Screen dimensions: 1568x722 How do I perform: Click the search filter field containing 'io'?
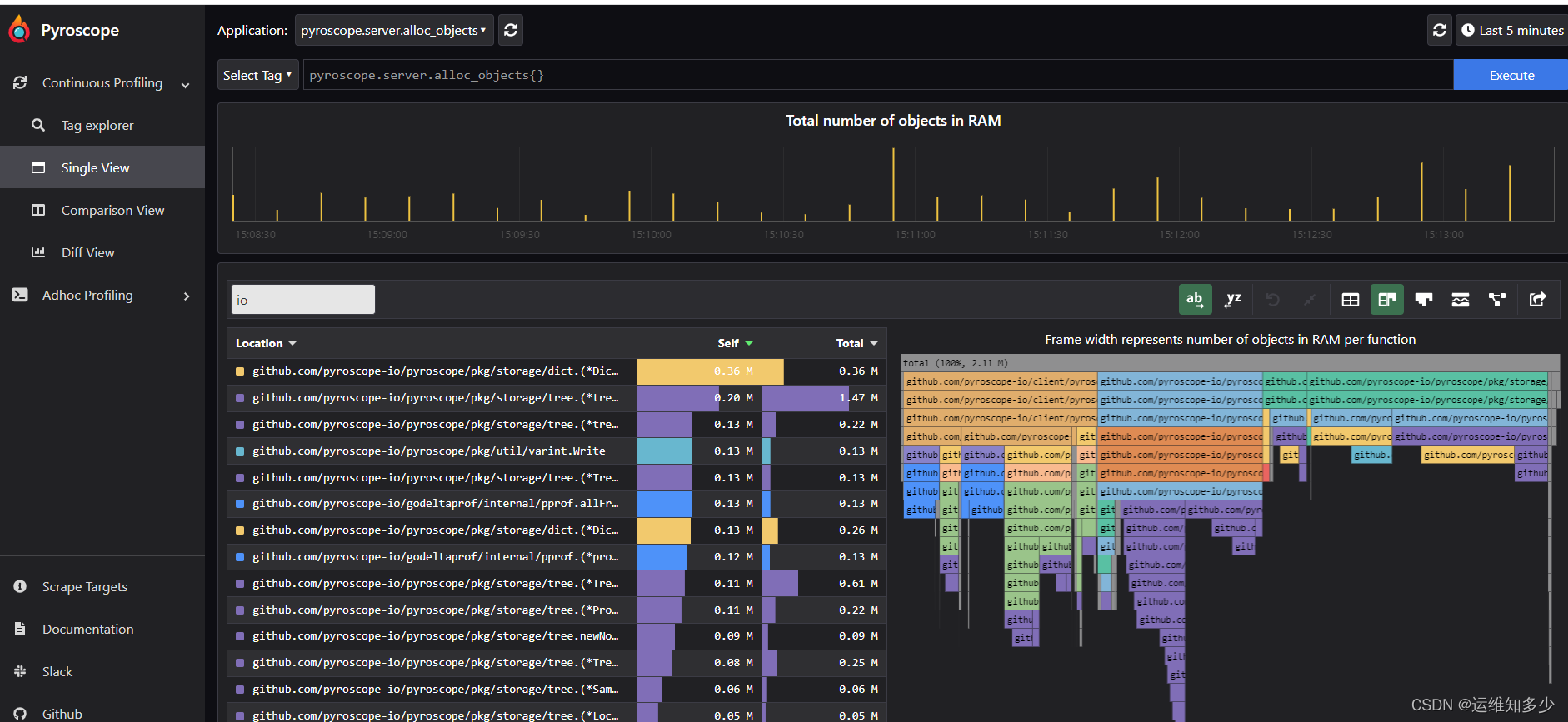pyautogui.click(x=302, y=300)
